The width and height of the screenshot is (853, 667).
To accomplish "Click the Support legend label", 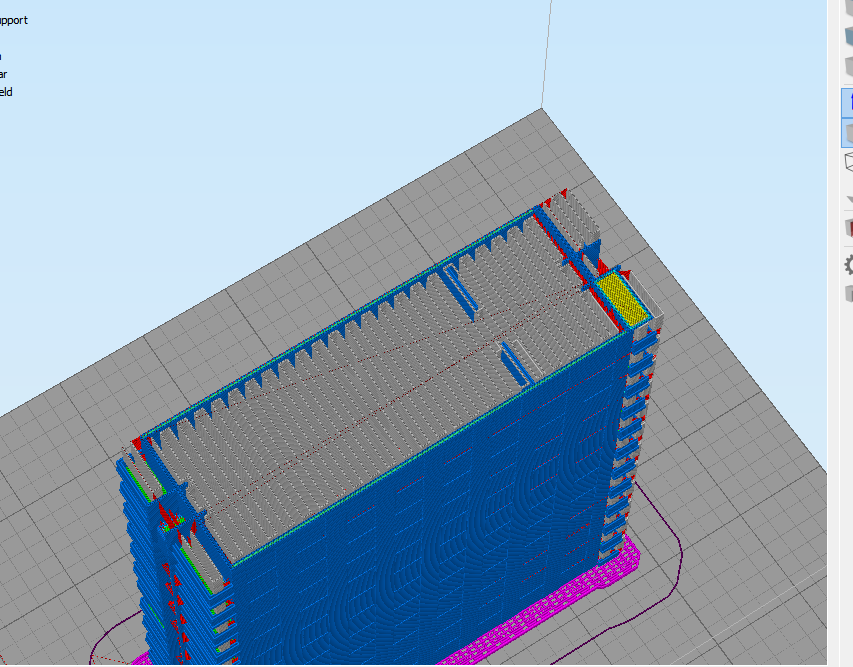I will coord(14,20).
